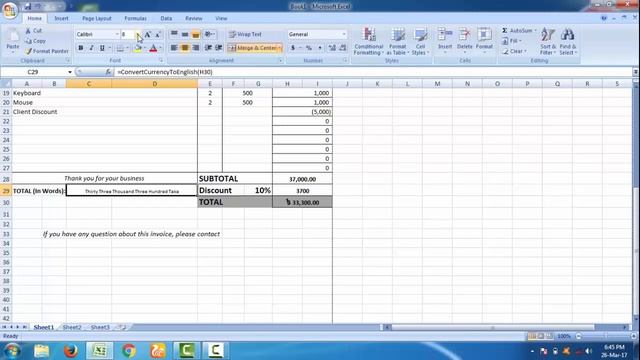Open Conditional Formatting menu

tap(369, 41)
